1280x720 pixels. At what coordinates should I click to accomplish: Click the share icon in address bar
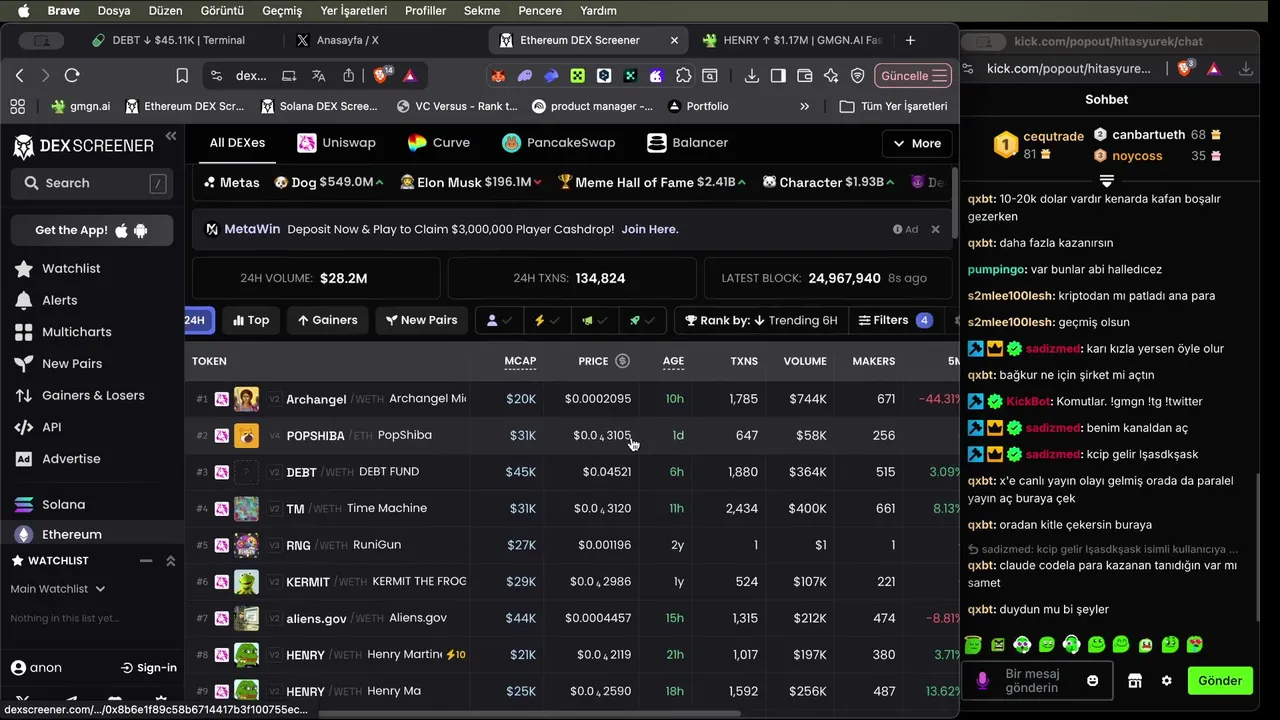[348, 76]
